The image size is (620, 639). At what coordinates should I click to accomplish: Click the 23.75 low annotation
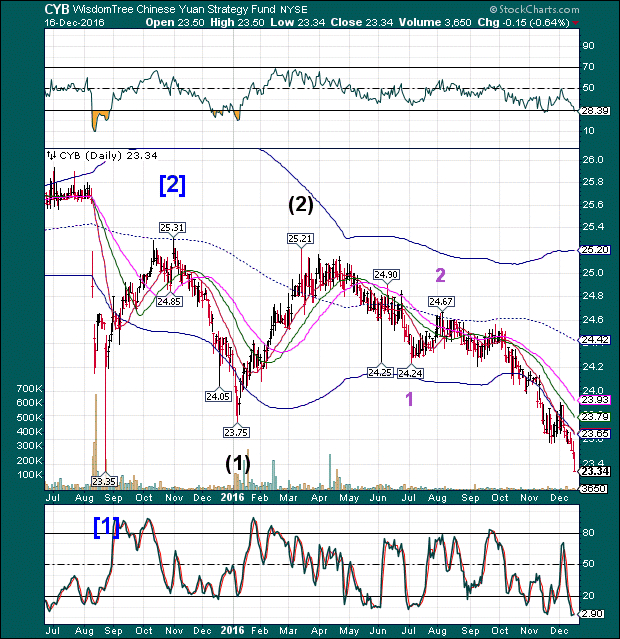(236, 433)
